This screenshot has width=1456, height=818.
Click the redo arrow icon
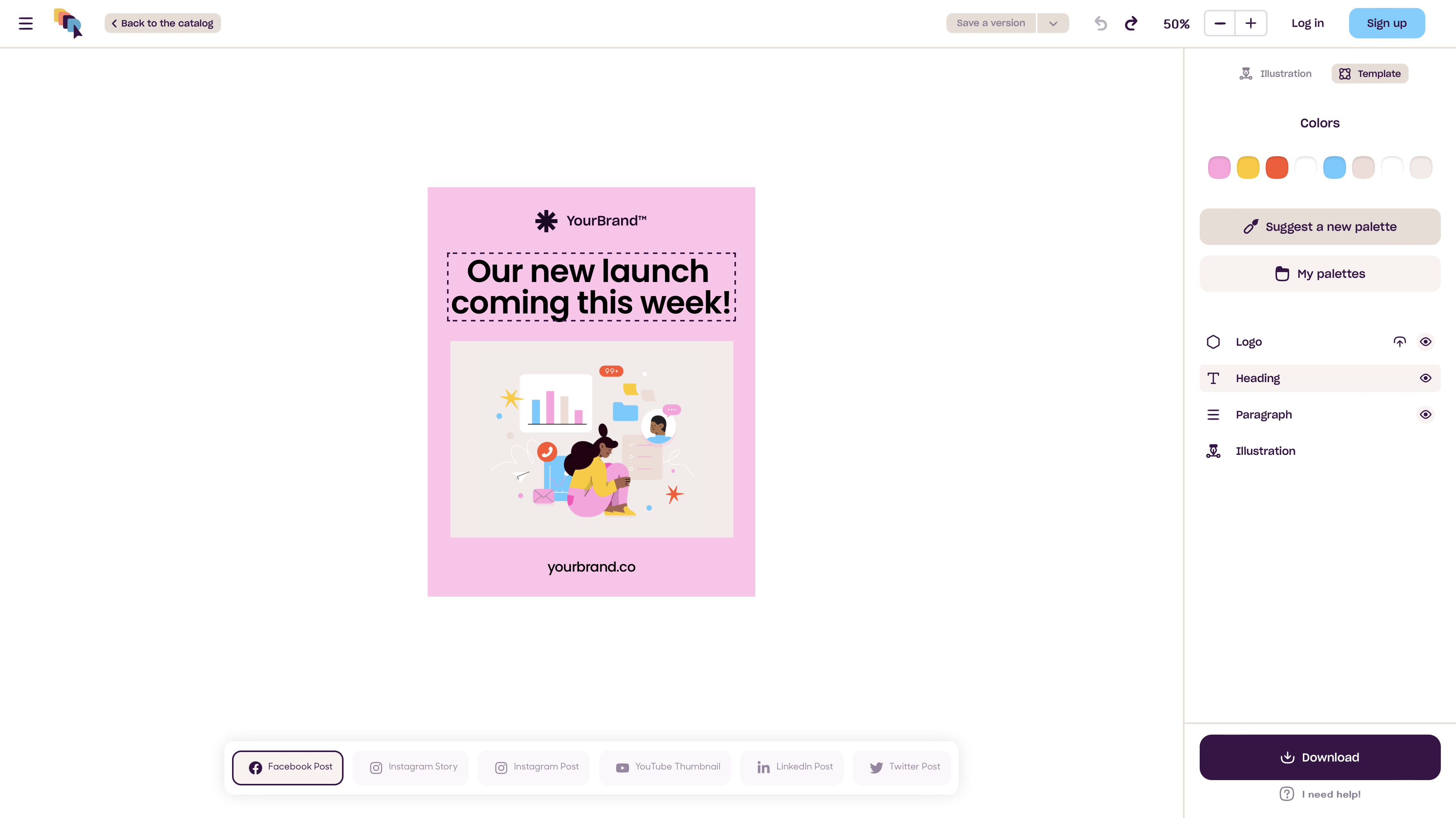pos(1131,23)
